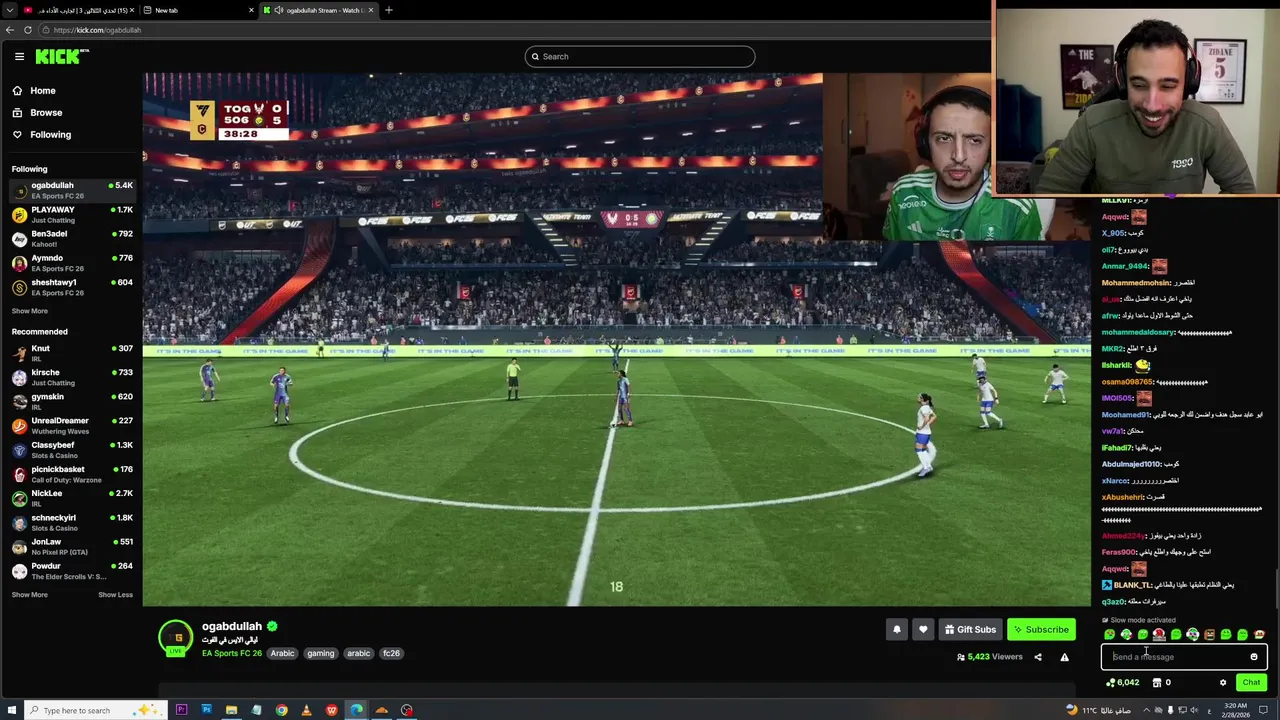Open Ben3adel channel in sidebar
Image resolution: width=1280 pixels, height=720 pixels.
72,238
